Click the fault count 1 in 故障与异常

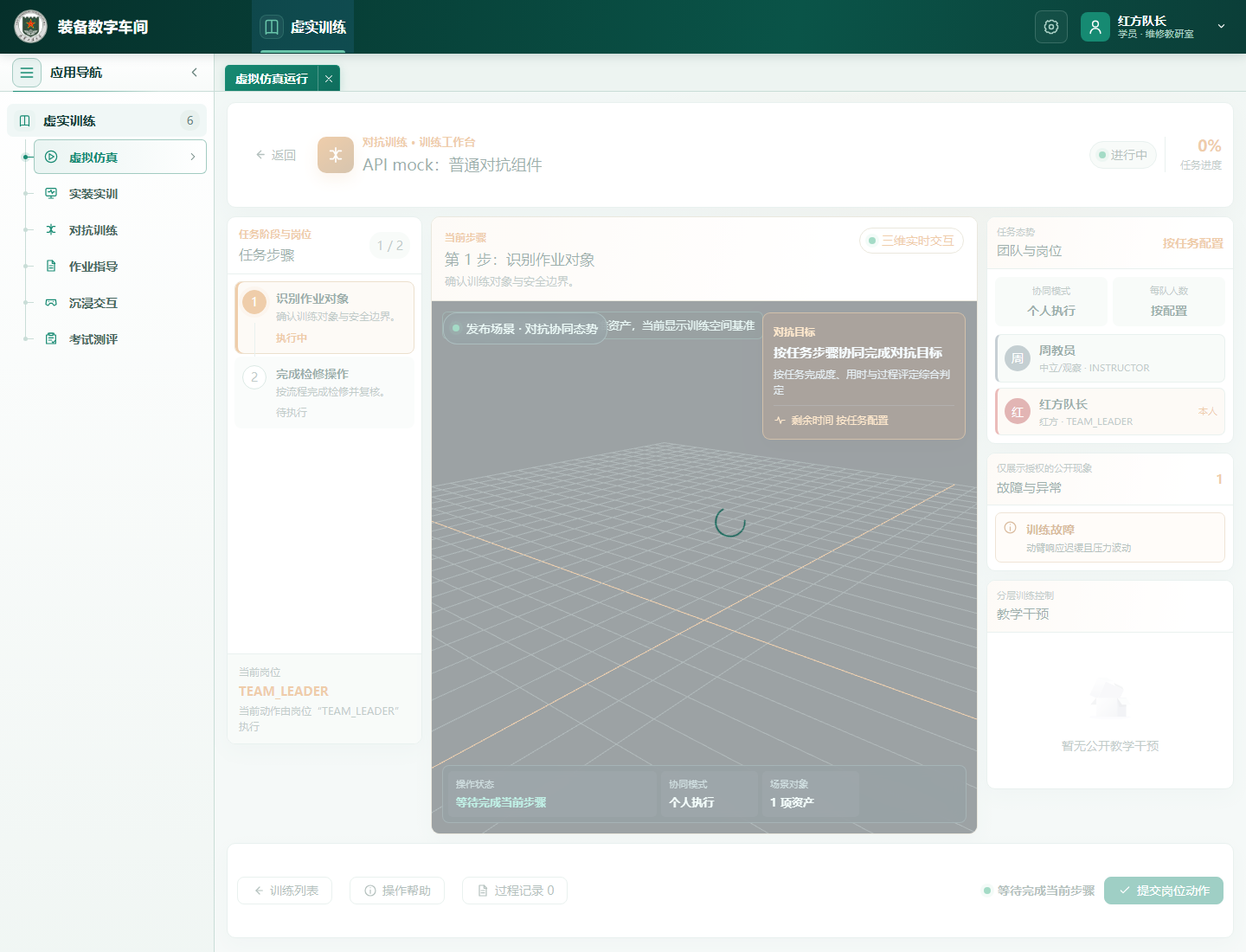(x=1219, y=479)
